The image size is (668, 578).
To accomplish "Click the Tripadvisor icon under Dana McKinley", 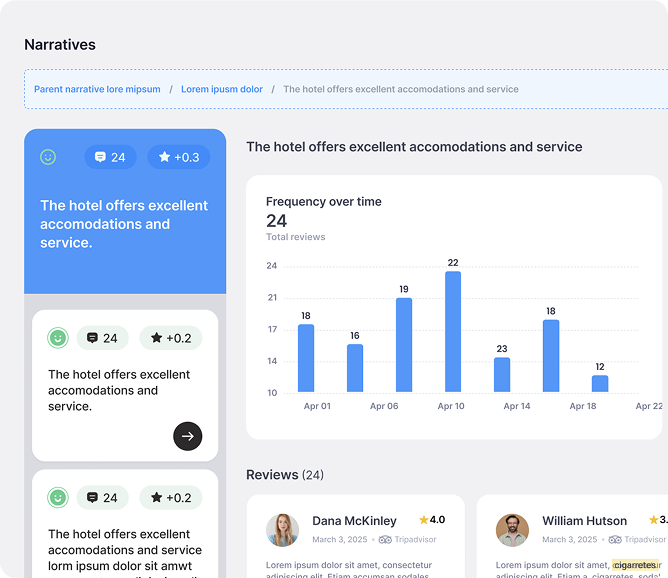I will [385, 540].
